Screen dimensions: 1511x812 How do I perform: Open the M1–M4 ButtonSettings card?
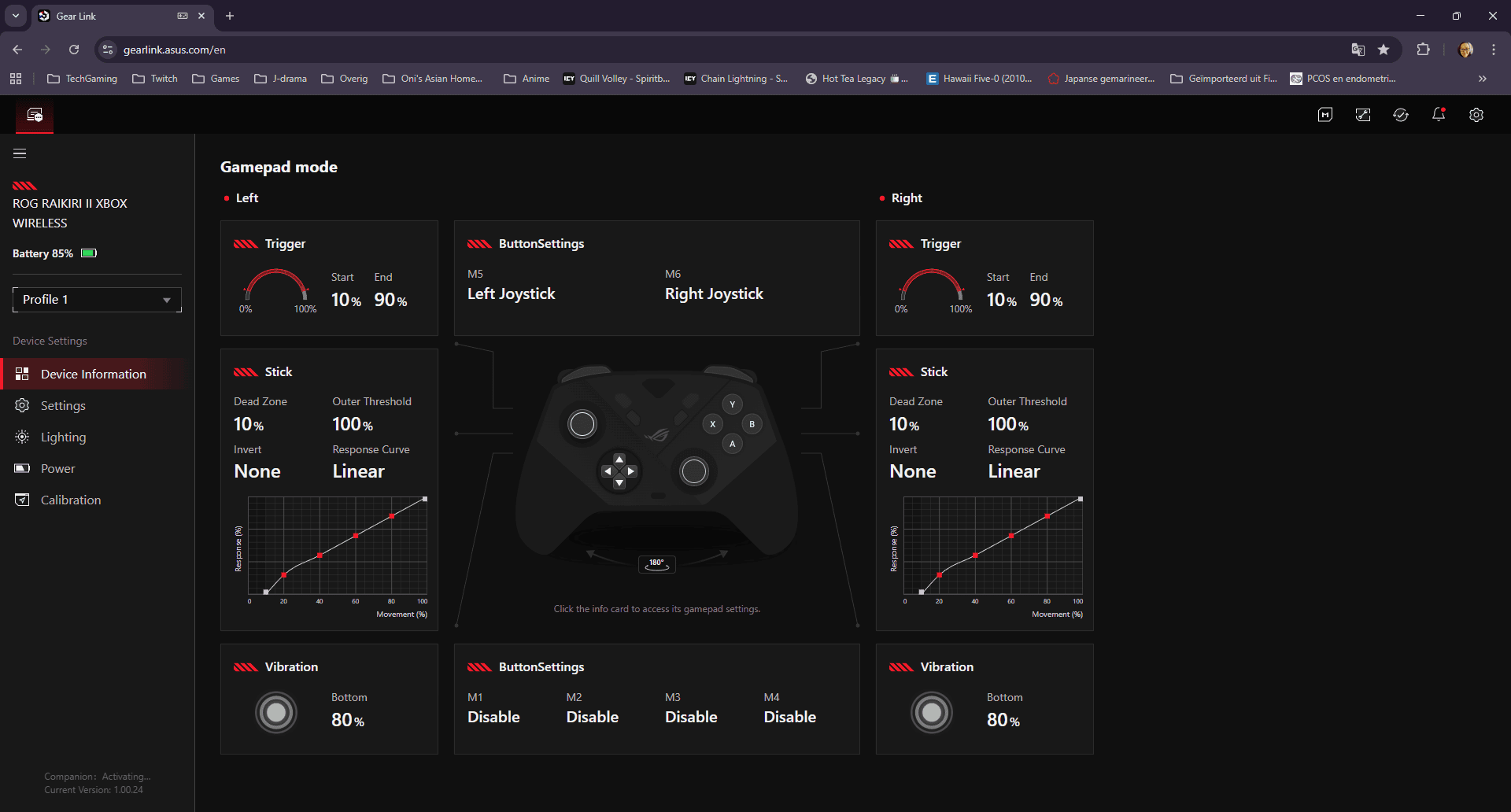click(x=656, y=699)
